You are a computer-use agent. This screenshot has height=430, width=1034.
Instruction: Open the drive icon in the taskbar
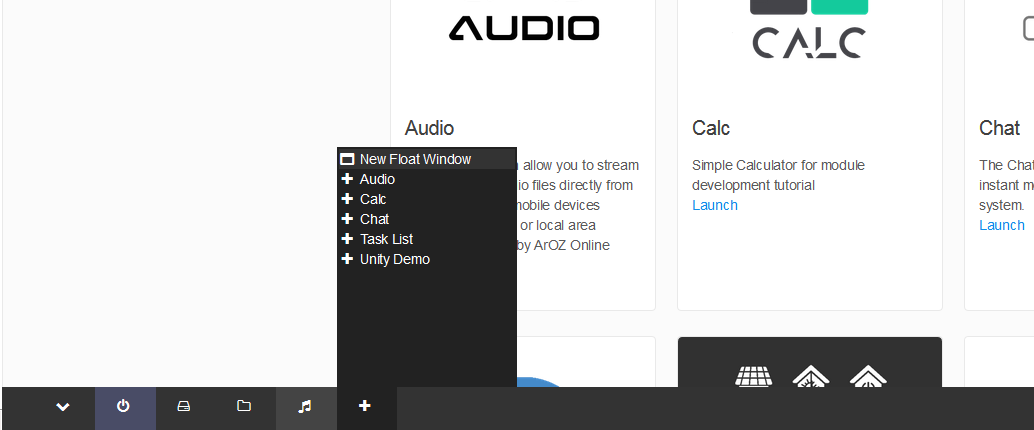(184, 406)
